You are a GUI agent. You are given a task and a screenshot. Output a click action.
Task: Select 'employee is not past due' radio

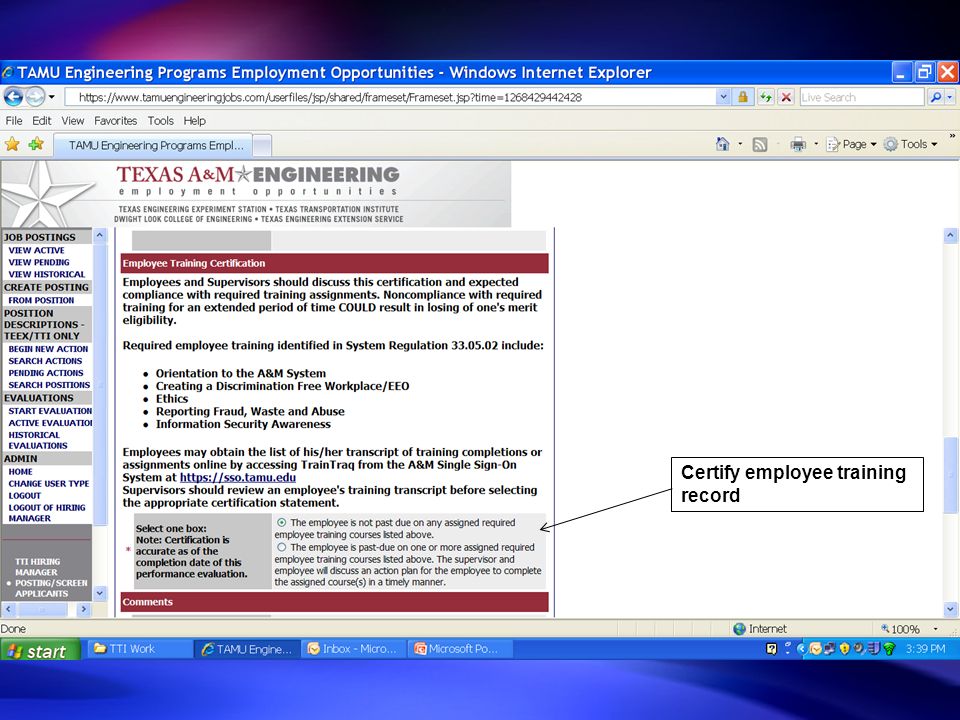(x=282, y=522)
